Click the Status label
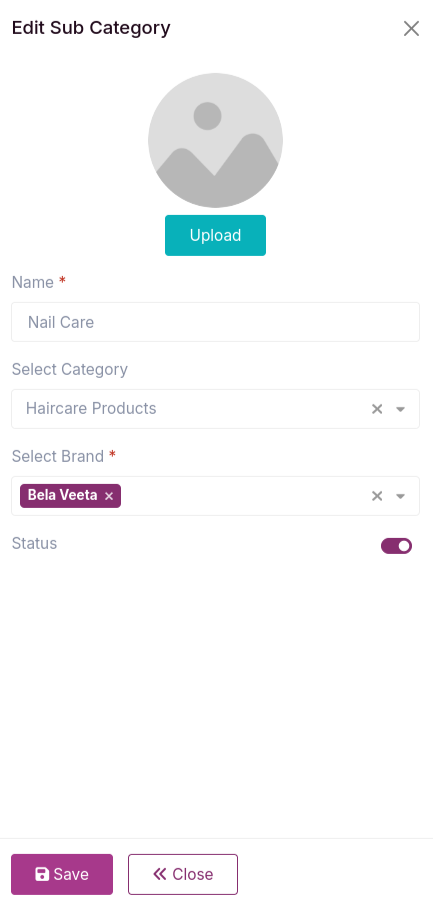 pyautogui.click(x=34, y=543)
